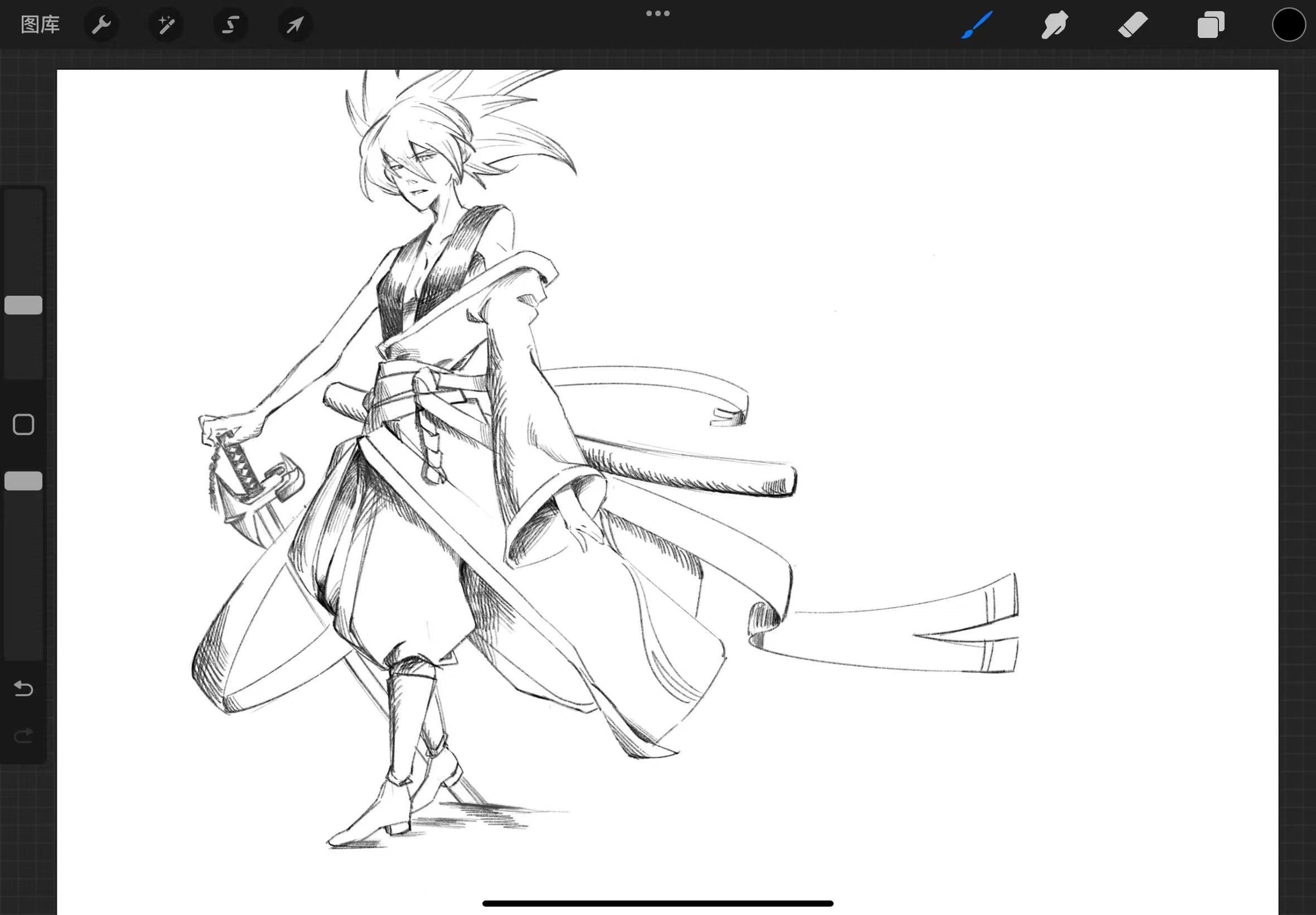Open the three-dot menu at top center
Image resolution: width=1316 pixels, height=915 pixels.
(657, 13)
